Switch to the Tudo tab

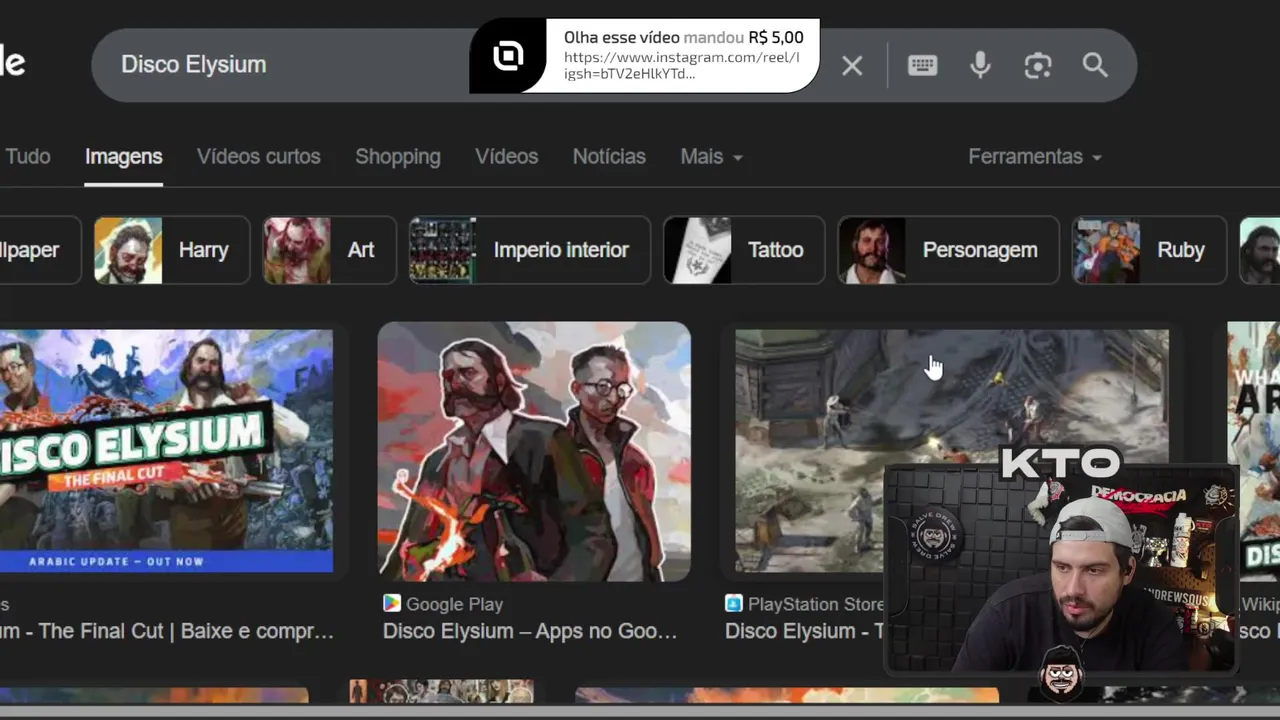28,156
